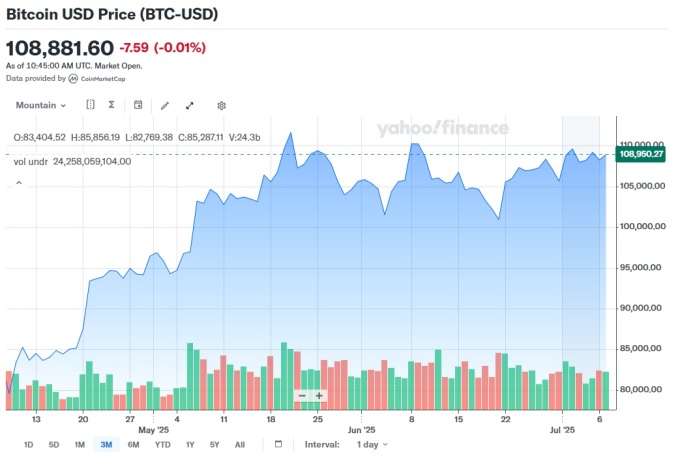
Task: Select the 6M range
Action: pos(134,444)
